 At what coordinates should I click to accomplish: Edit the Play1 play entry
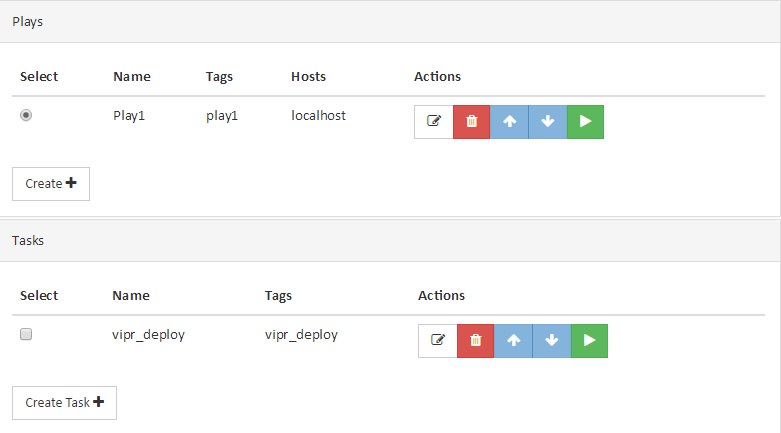coord(434,122)
